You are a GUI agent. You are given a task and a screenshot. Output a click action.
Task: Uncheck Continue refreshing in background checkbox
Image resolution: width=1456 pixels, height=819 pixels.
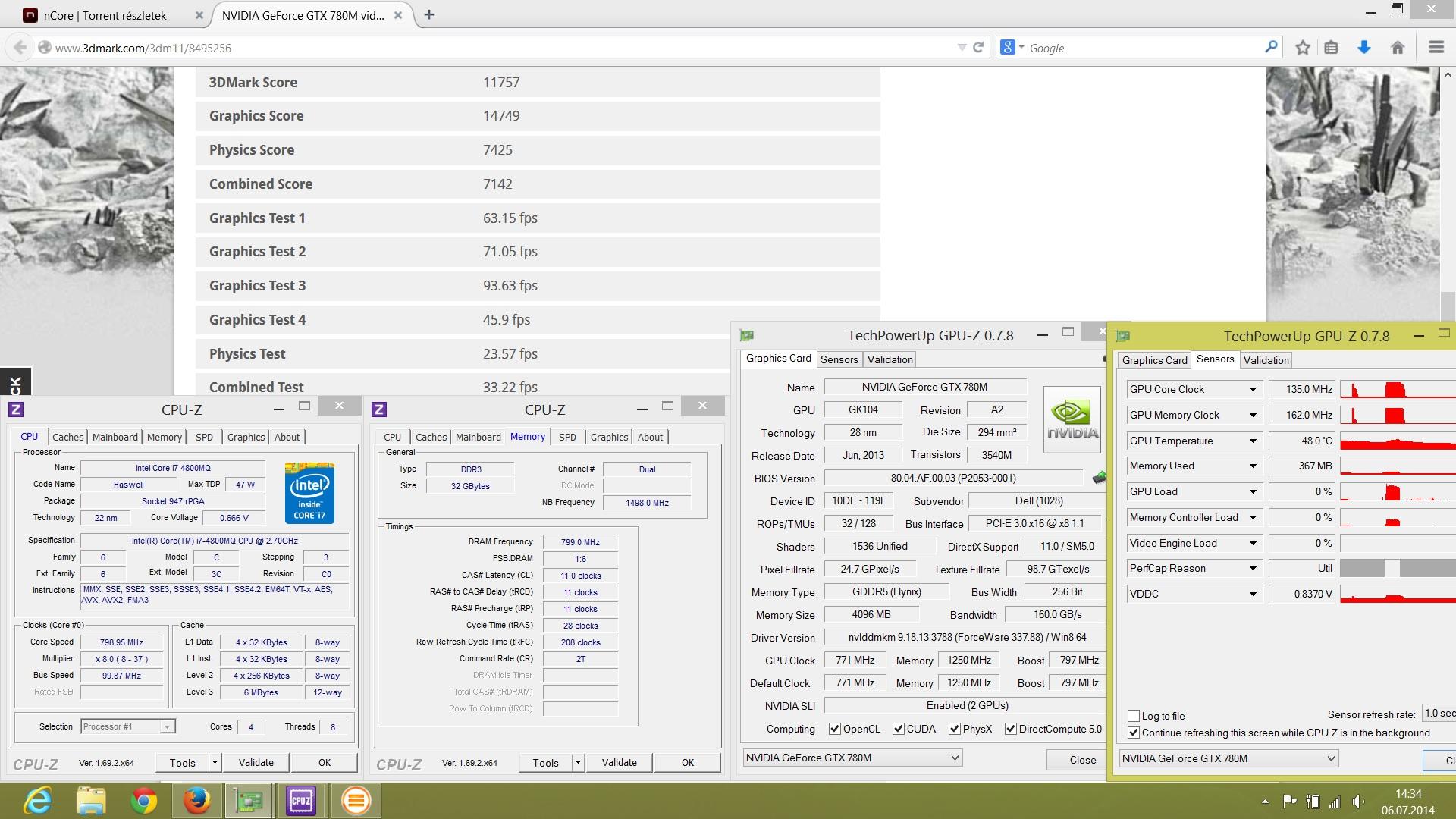pos(1134,733)
